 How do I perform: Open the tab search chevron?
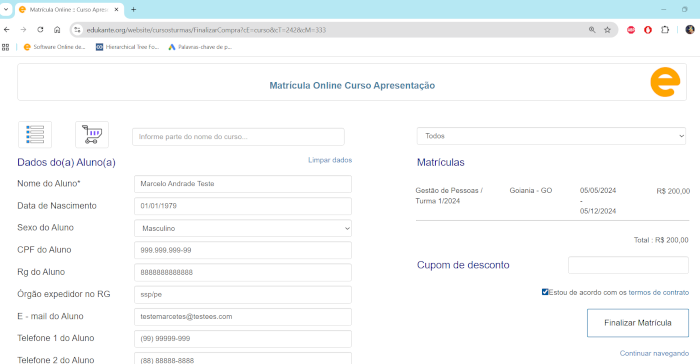[x=6, y=9]
